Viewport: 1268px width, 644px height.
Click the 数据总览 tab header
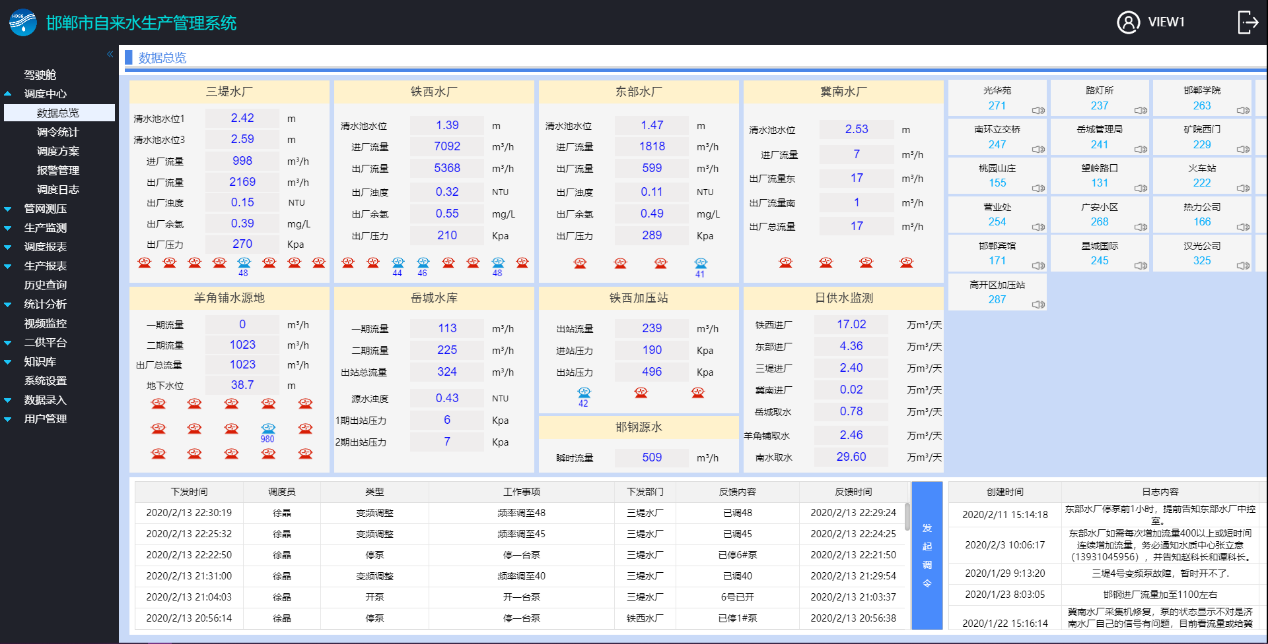click(x=162, y=58)
